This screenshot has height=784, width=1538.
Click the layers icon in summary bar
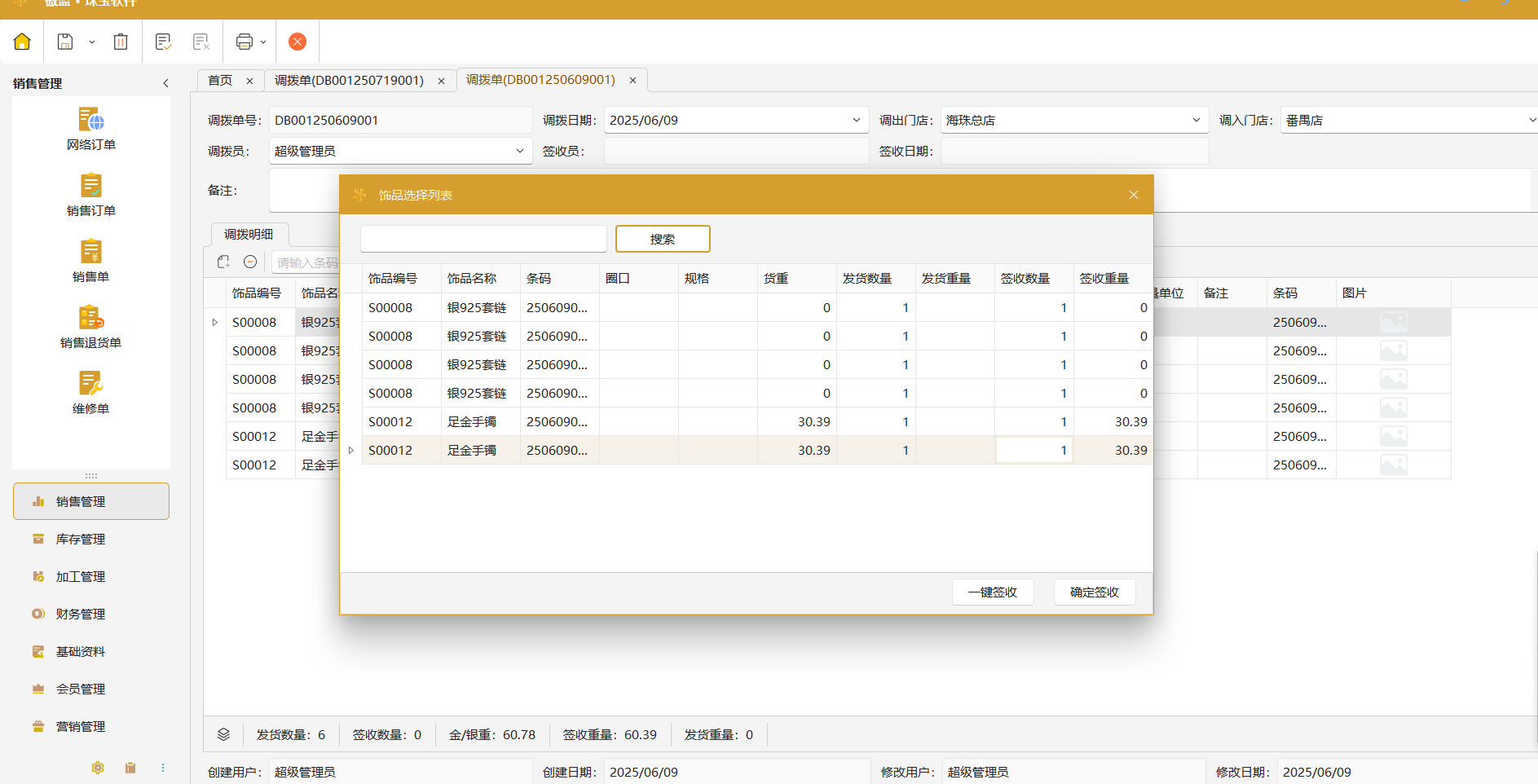(223, 734)
